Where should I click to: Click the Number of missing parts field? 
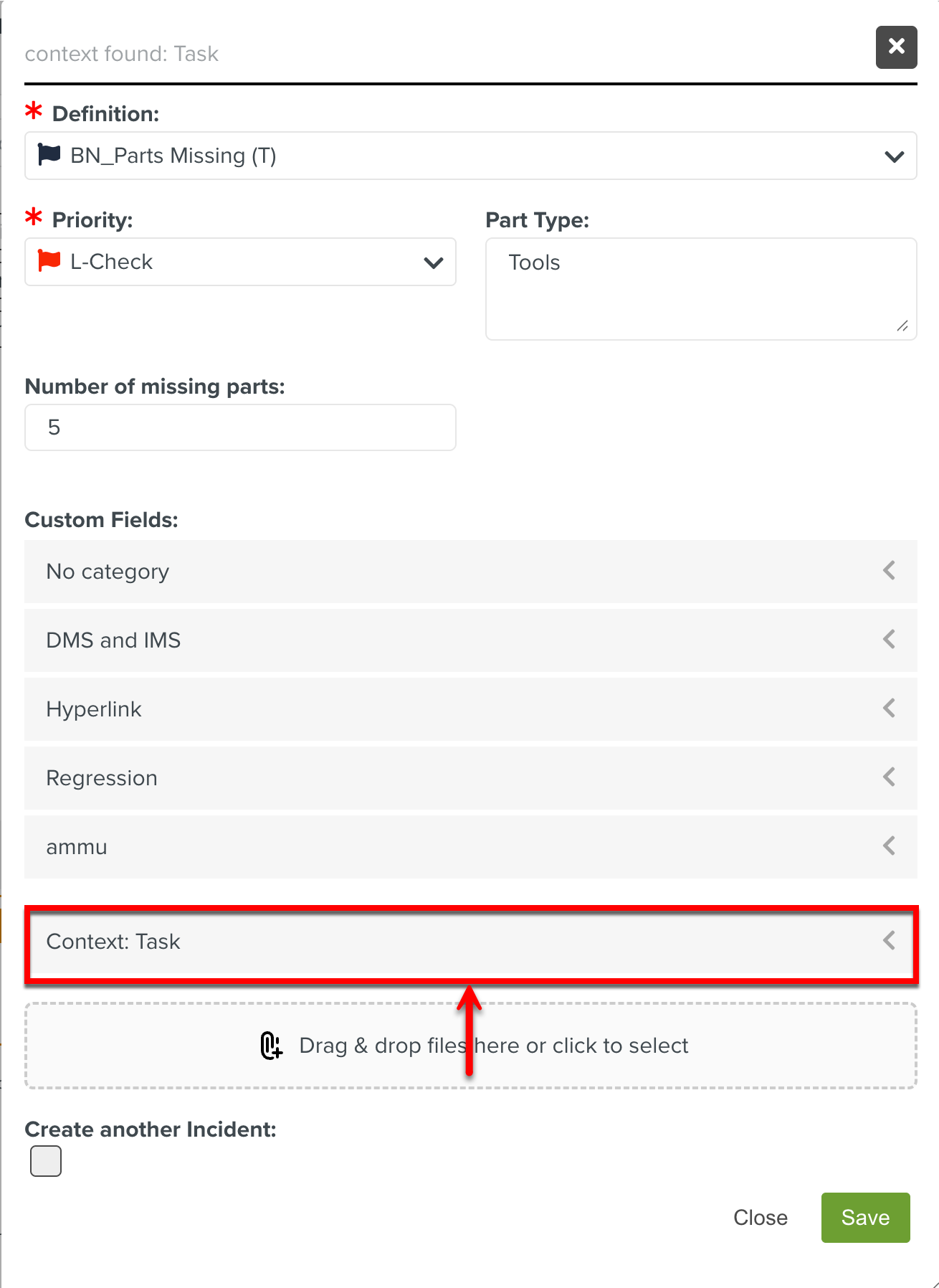coord(240,427)
